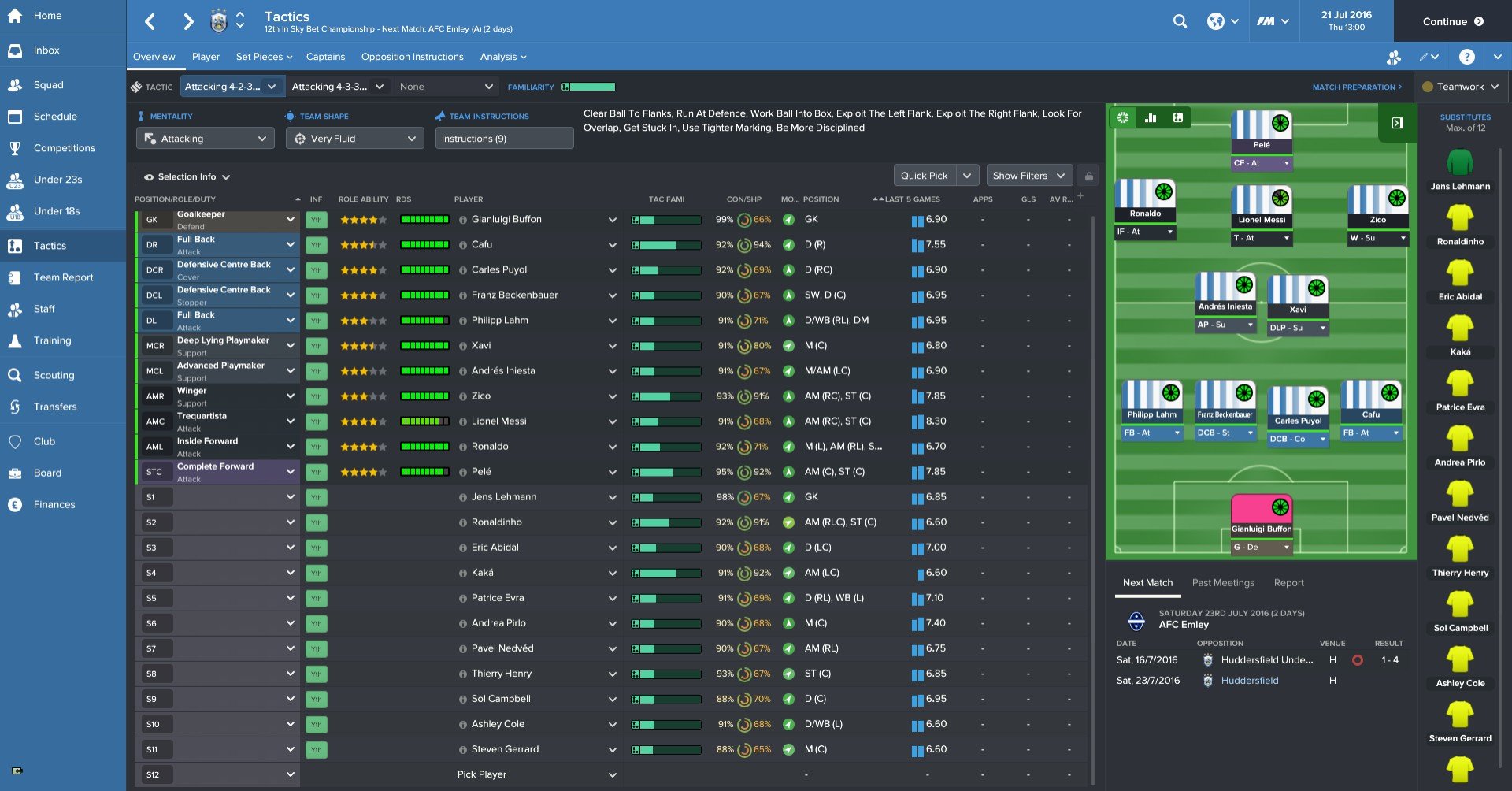Expand the Selection Info dropdown

pos(187,177)
